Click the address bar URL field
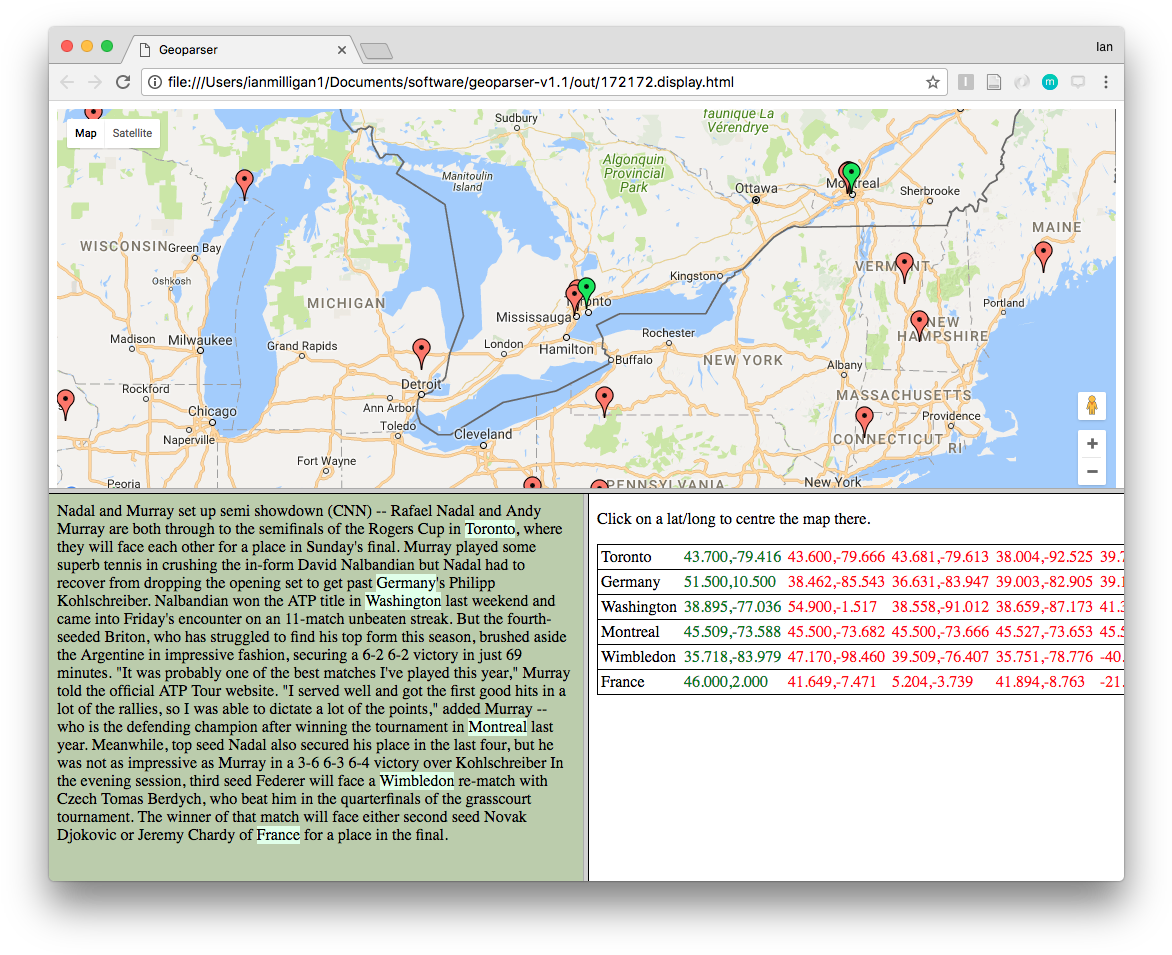The height and width of the screenshot is (955, 1172). pyautogui.click(x=546, y=82)
